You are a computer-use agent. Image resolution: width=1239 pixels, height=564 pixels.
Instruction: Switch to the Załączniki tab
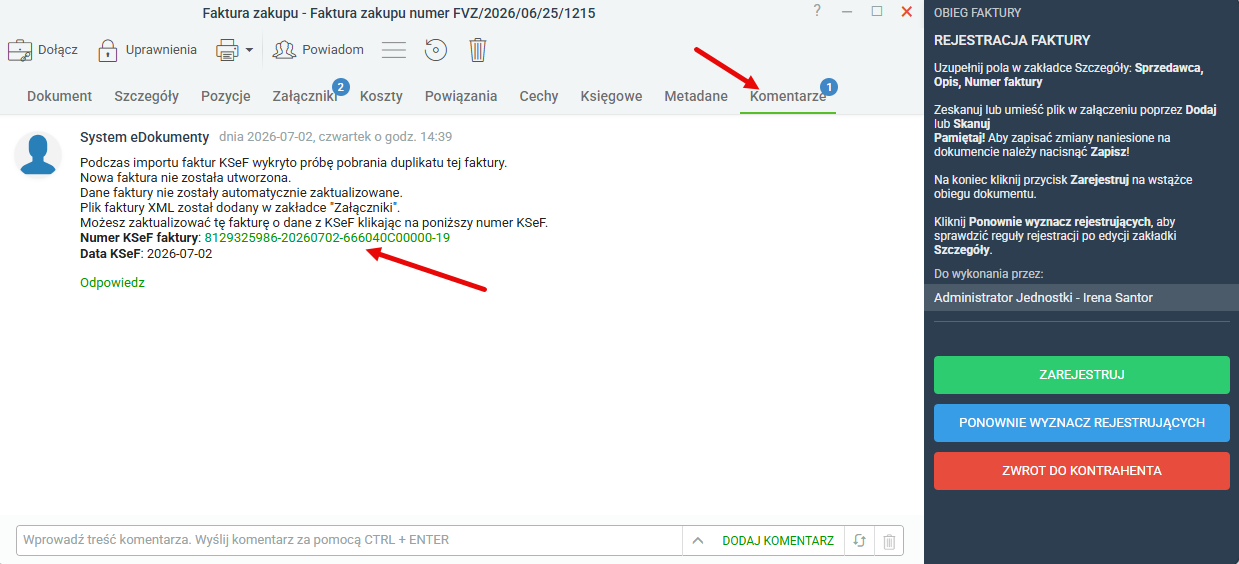[x=304, y=96]
